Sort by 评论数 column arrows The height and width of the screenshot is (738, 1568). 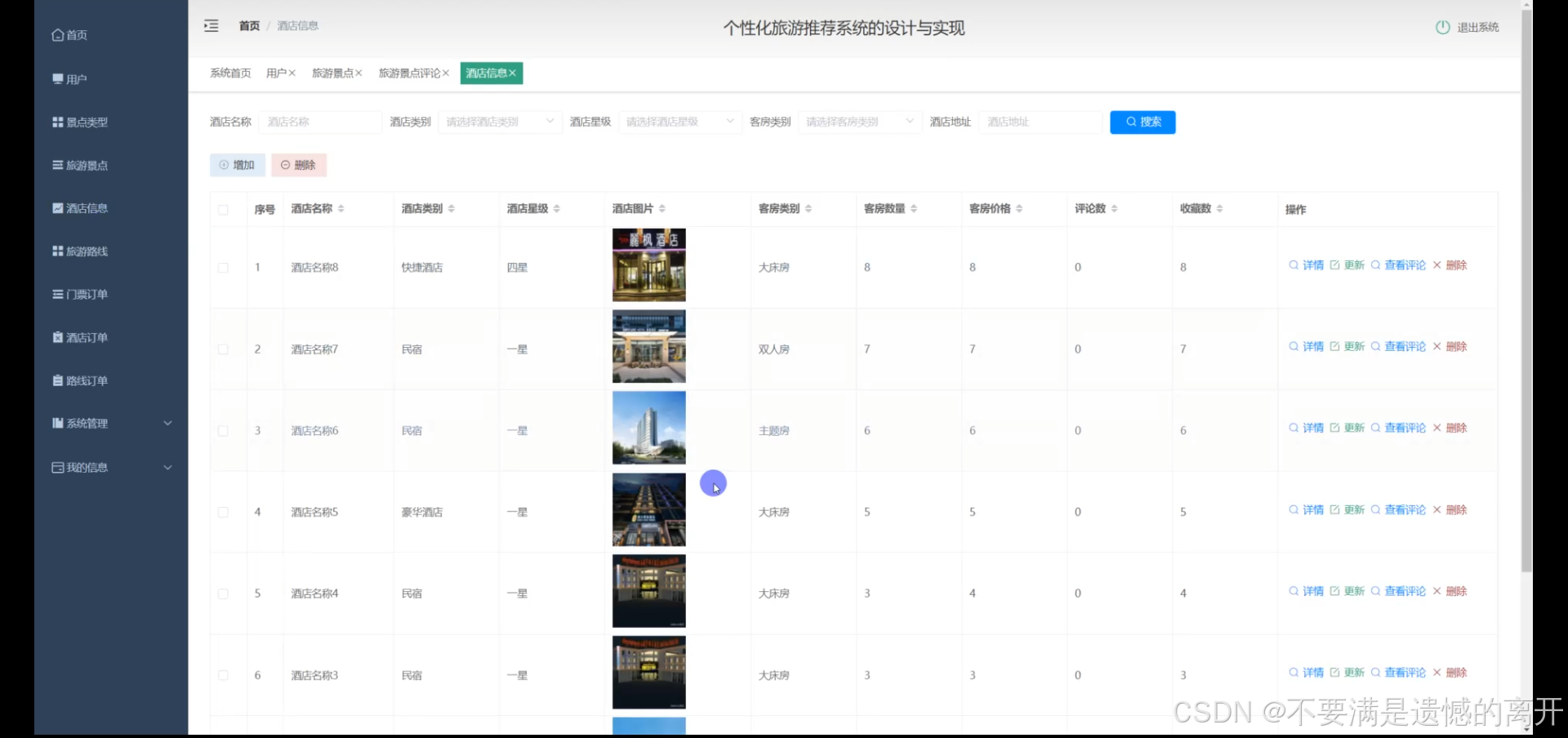click(1114, 209)
